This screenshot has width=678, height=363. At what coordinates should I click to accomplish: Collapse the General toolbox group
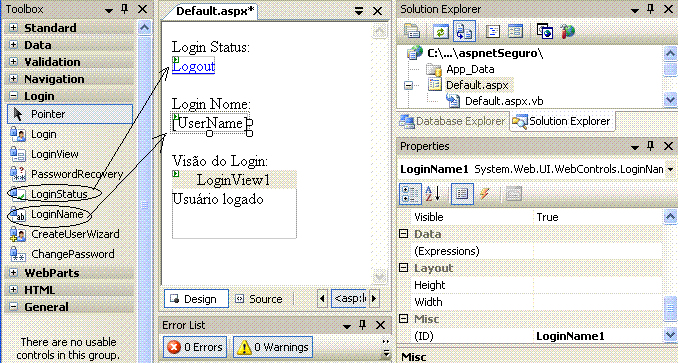[13, 307]
